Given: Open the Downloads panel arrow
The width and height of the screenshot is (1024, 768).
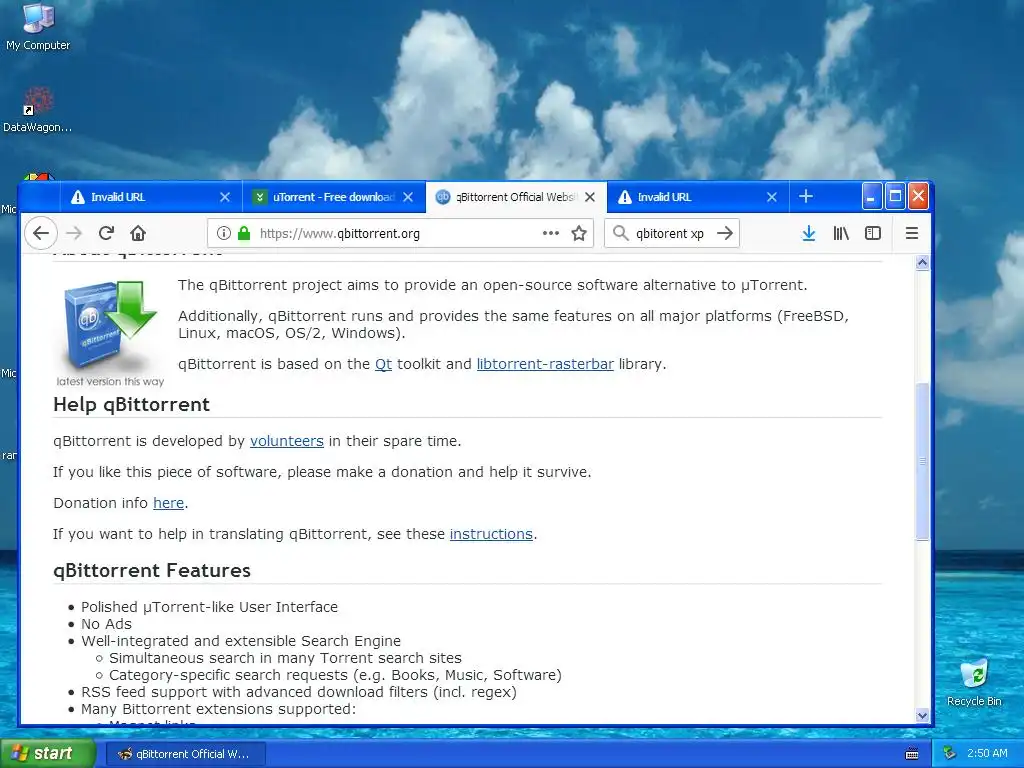Looking at the screenshot, I should [808, 233].
